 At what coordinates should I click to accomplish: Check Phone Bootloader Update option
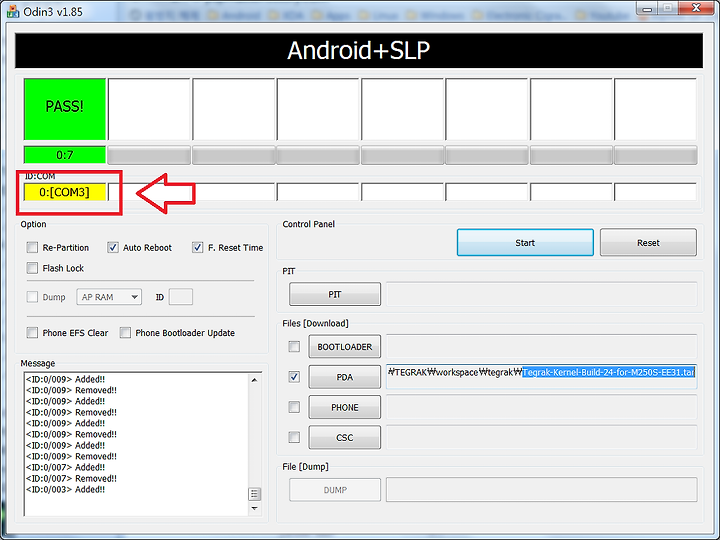(x=125, y=332)
